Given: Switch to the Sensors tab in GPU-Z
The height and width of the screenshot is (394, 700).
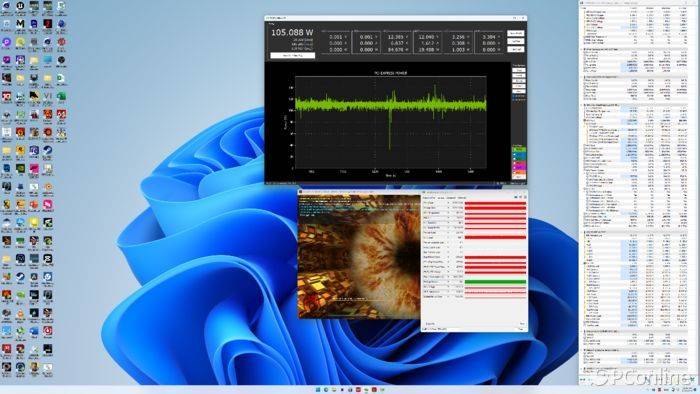Looking at the screenshot, I should tap(440, 198).
